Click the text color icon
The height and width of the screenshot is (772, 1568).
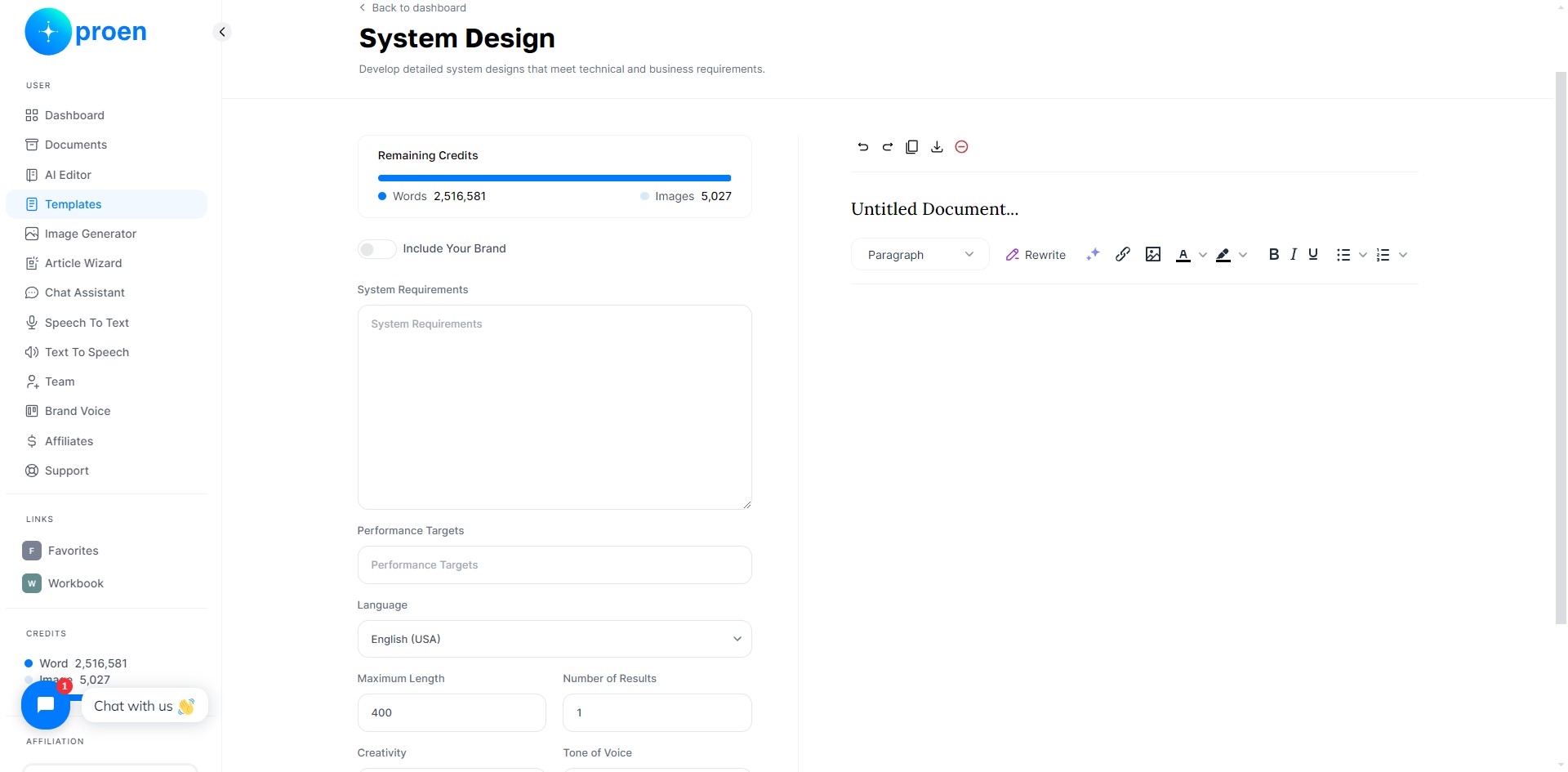pos(1183,255)
